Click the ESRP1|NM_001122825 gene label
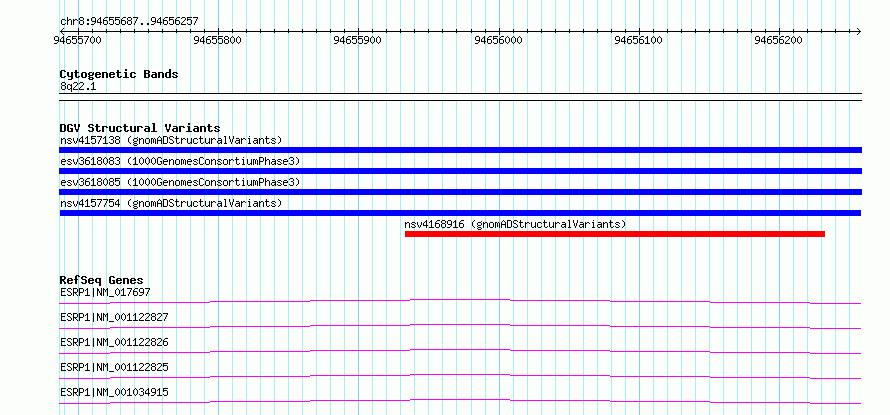This screenshot has width=890, height=415. pyautogui.click(x=114, y=367)
